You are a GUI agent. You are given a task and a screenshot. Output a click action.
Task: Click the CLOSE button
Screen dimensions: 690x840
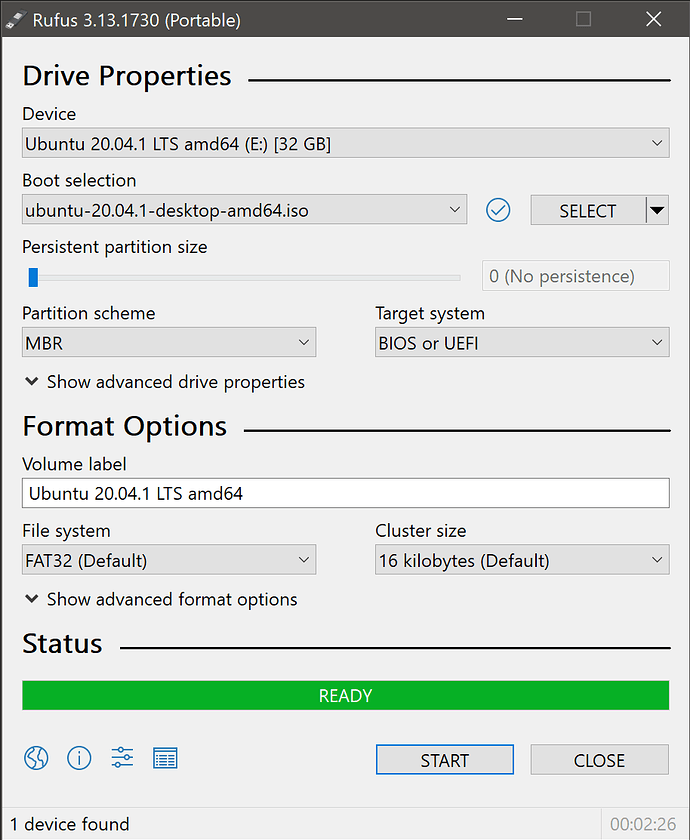point(599,759)
